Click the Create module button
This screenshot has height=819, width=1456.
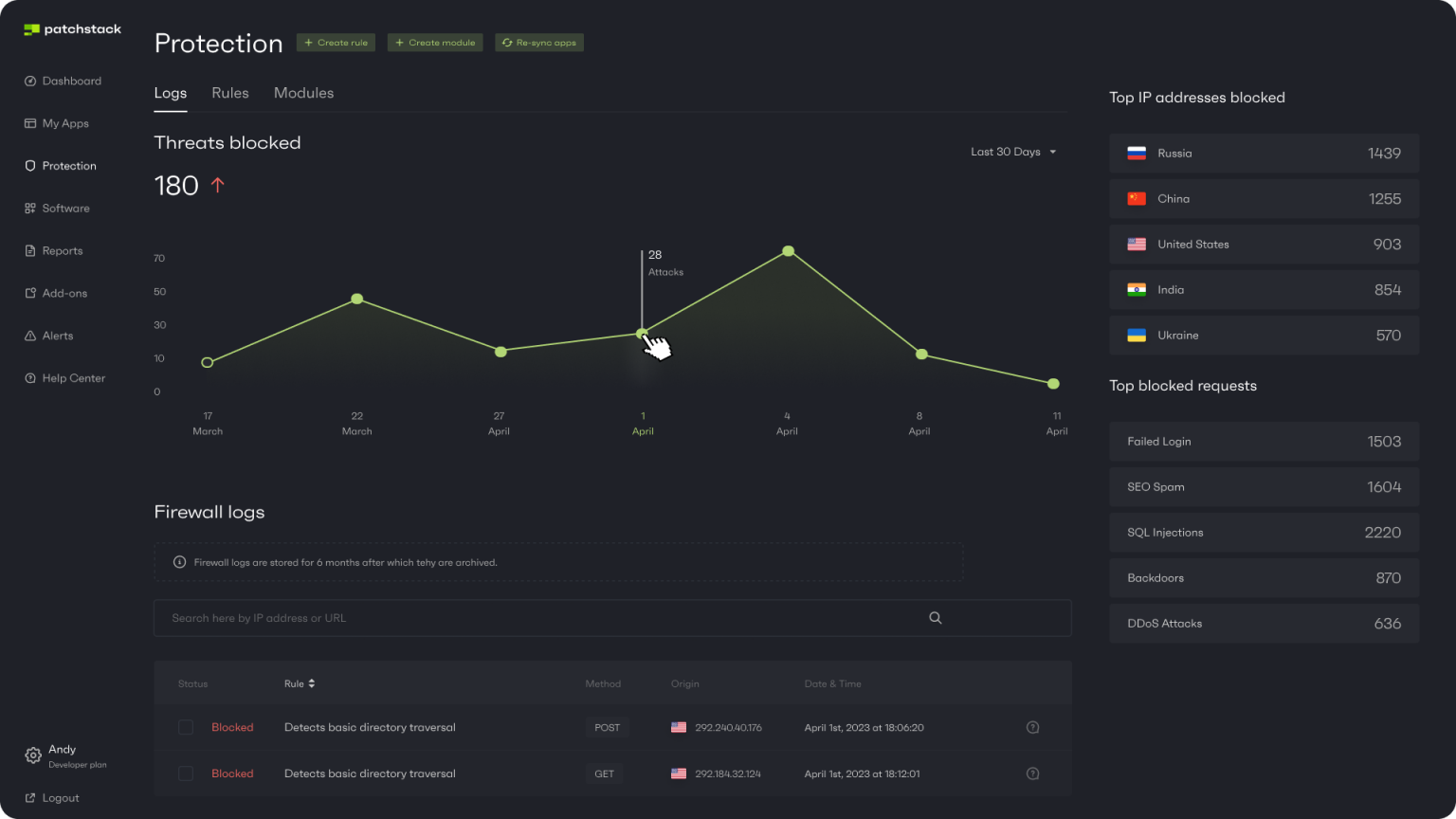[x=435, y=43]
